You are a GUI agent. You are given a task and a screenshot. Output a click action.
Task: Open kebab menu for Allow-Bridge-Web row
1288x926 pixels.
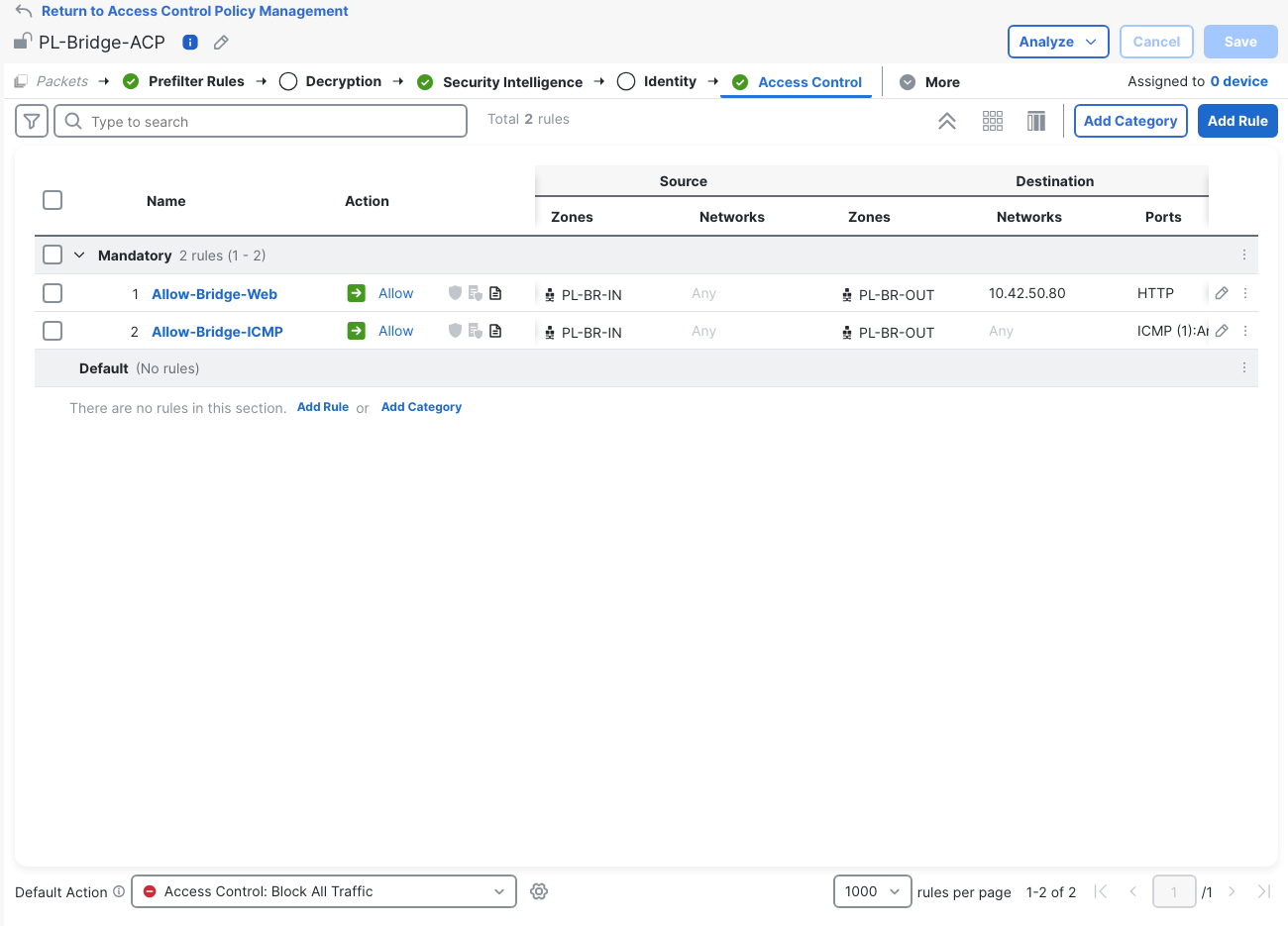(x=1245, y=293)
